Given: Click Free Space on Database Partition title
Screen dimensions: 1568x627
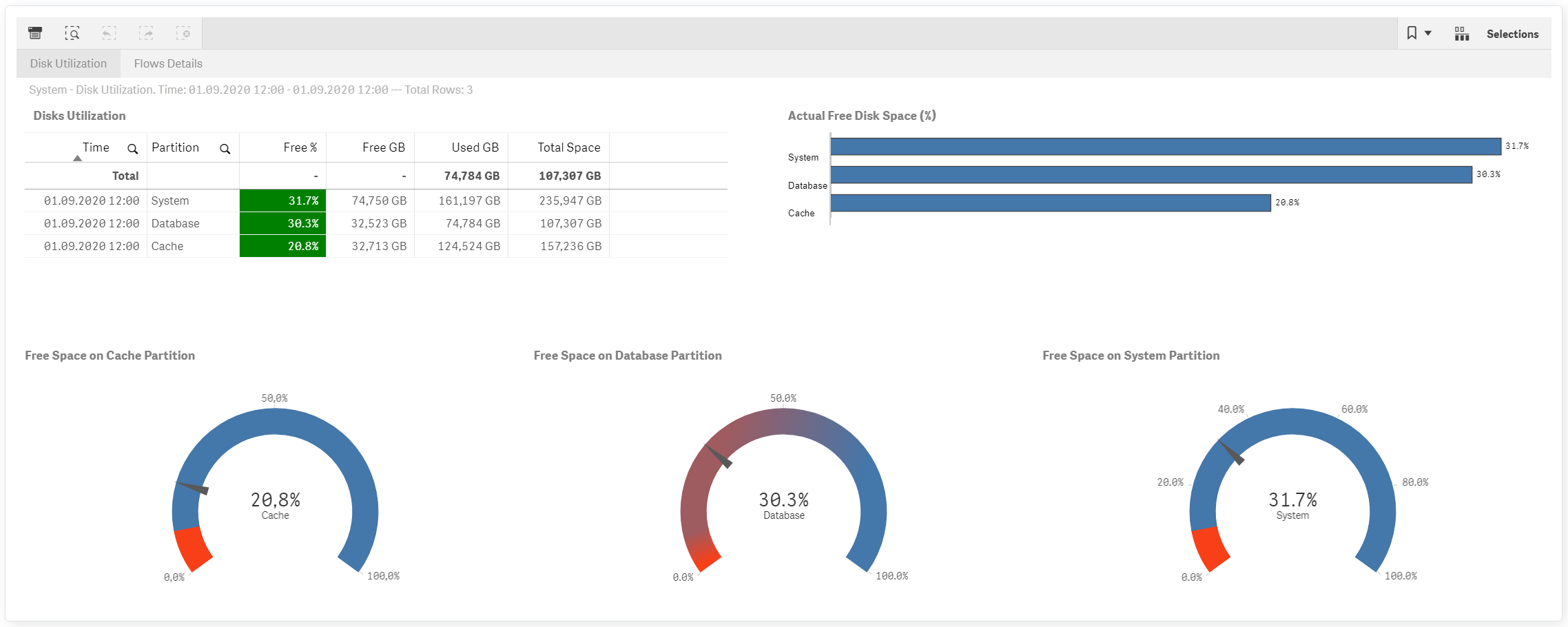Looking at the screenshot, I should pos(628,356).
